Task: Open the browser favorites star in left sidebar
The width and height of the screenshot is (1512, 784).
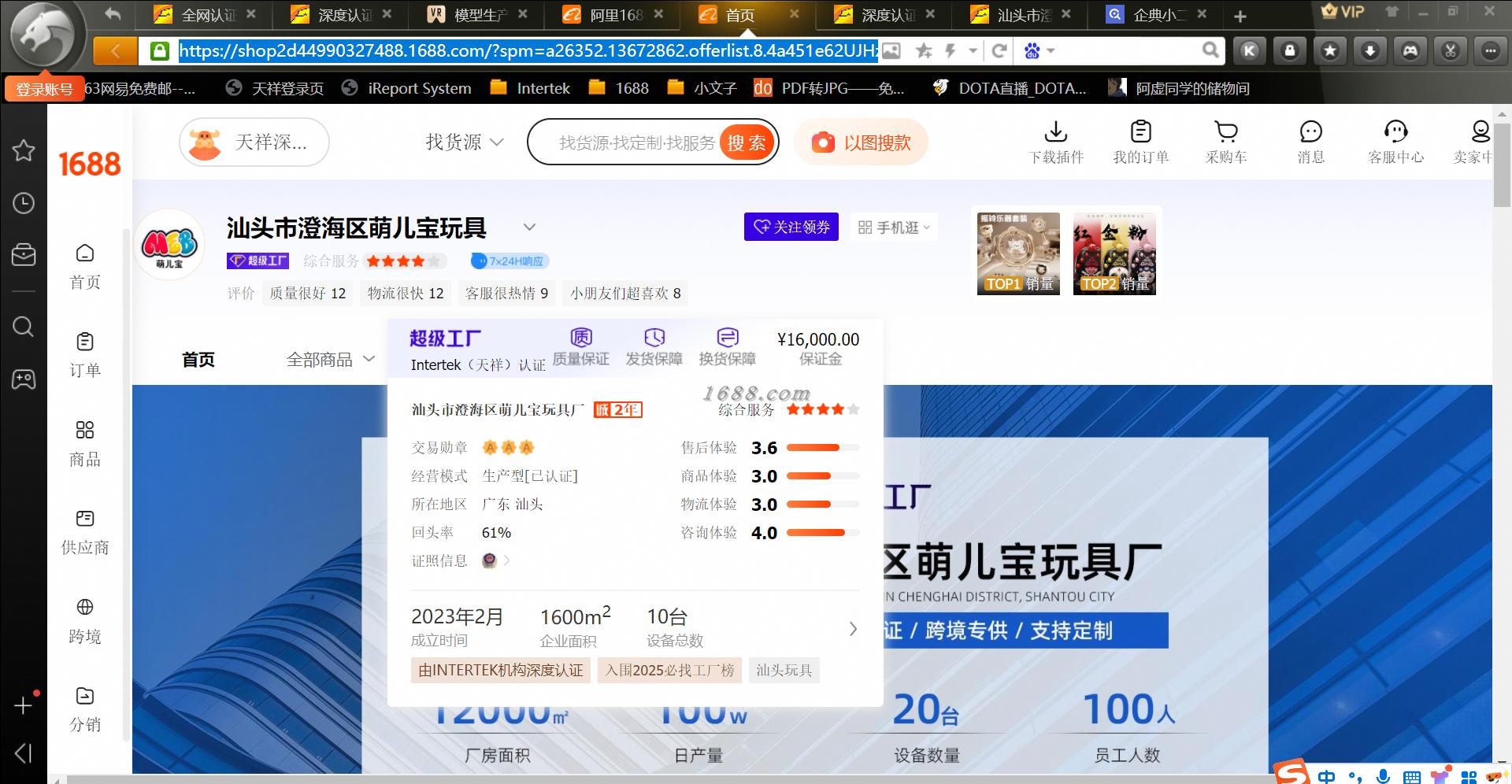Action: click(x=24, y=150)
